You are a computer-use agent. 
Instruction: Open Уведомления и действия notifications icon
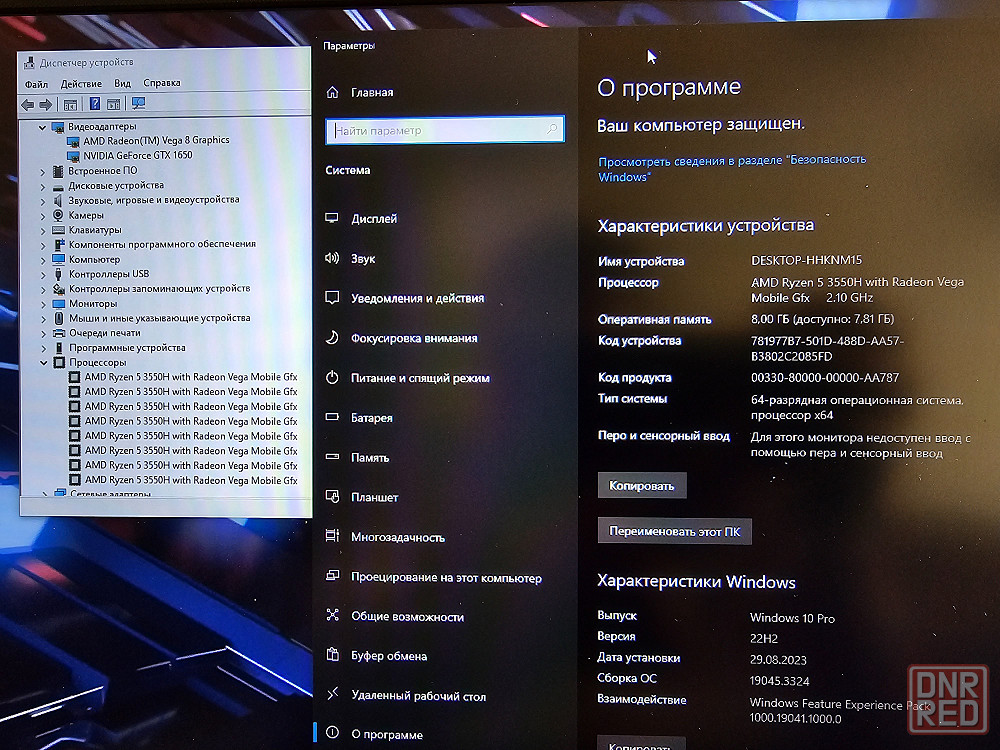pos(332,298)
